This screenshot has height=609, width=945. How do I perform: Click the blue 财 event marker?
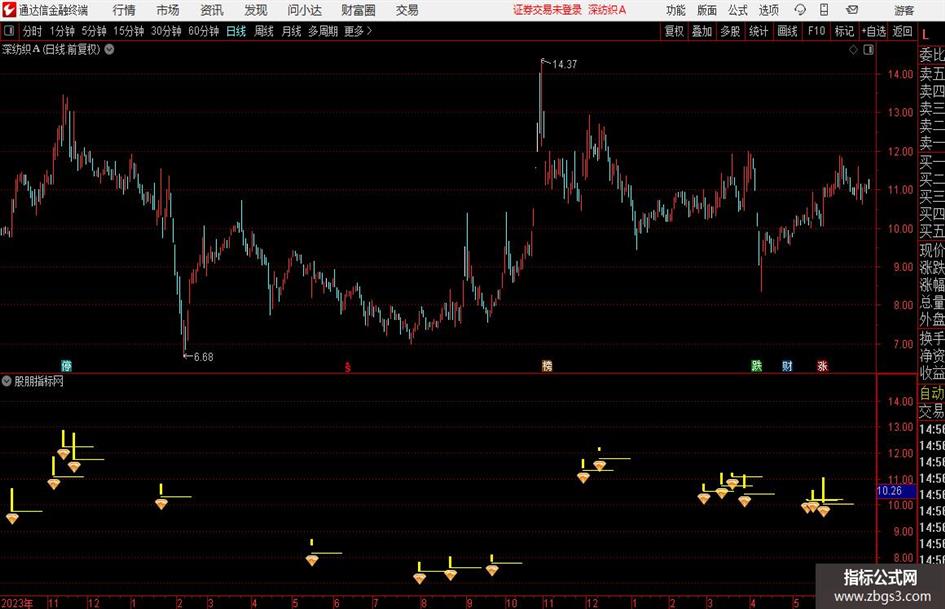(787, 365)
